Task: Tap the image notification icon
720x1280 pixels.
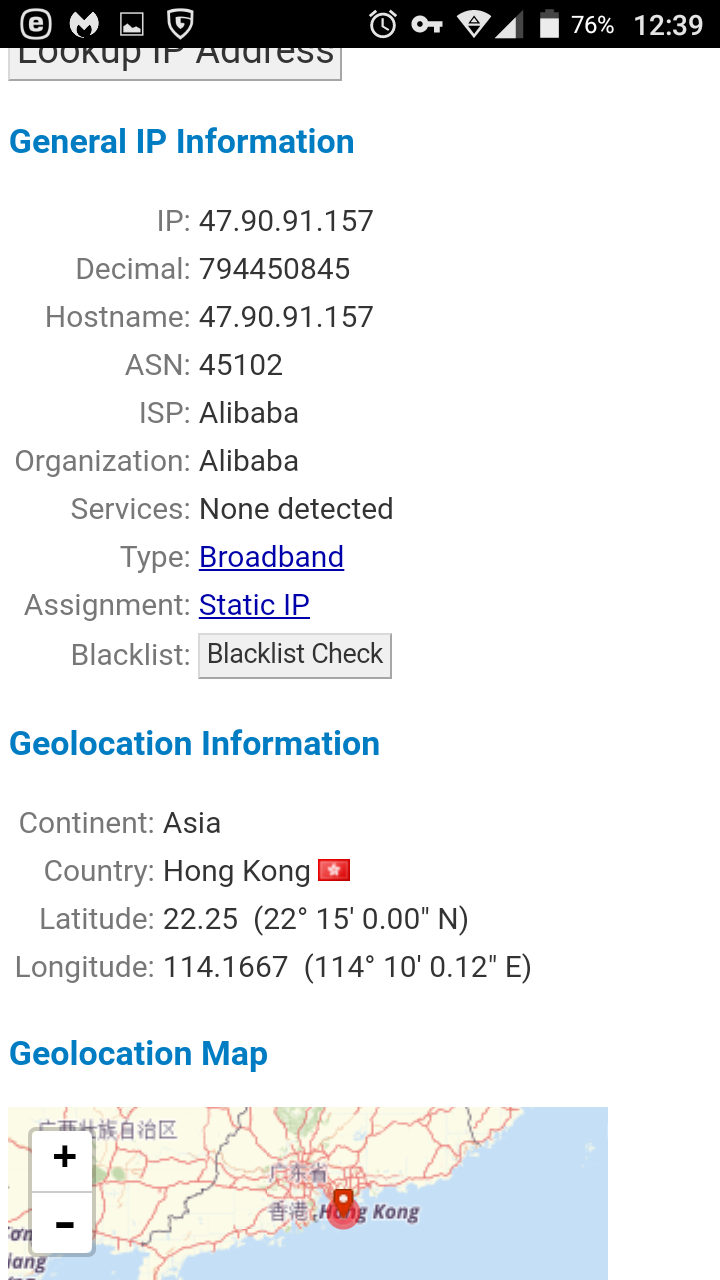Action: coord(132,24)
